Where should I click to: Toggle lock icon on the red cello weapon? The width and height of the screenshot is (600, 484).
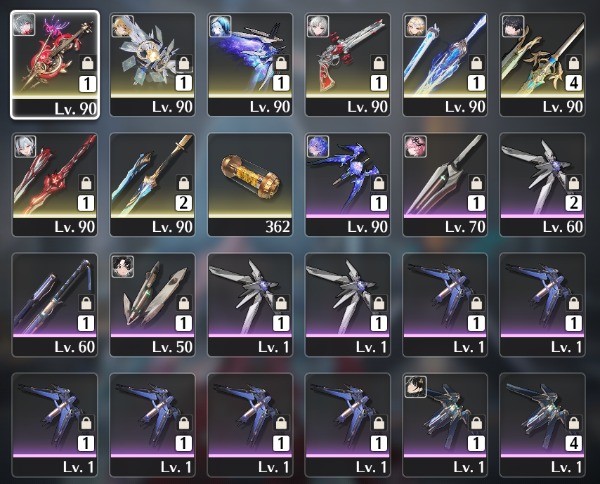pyautogui.click(x=88, y=62)
